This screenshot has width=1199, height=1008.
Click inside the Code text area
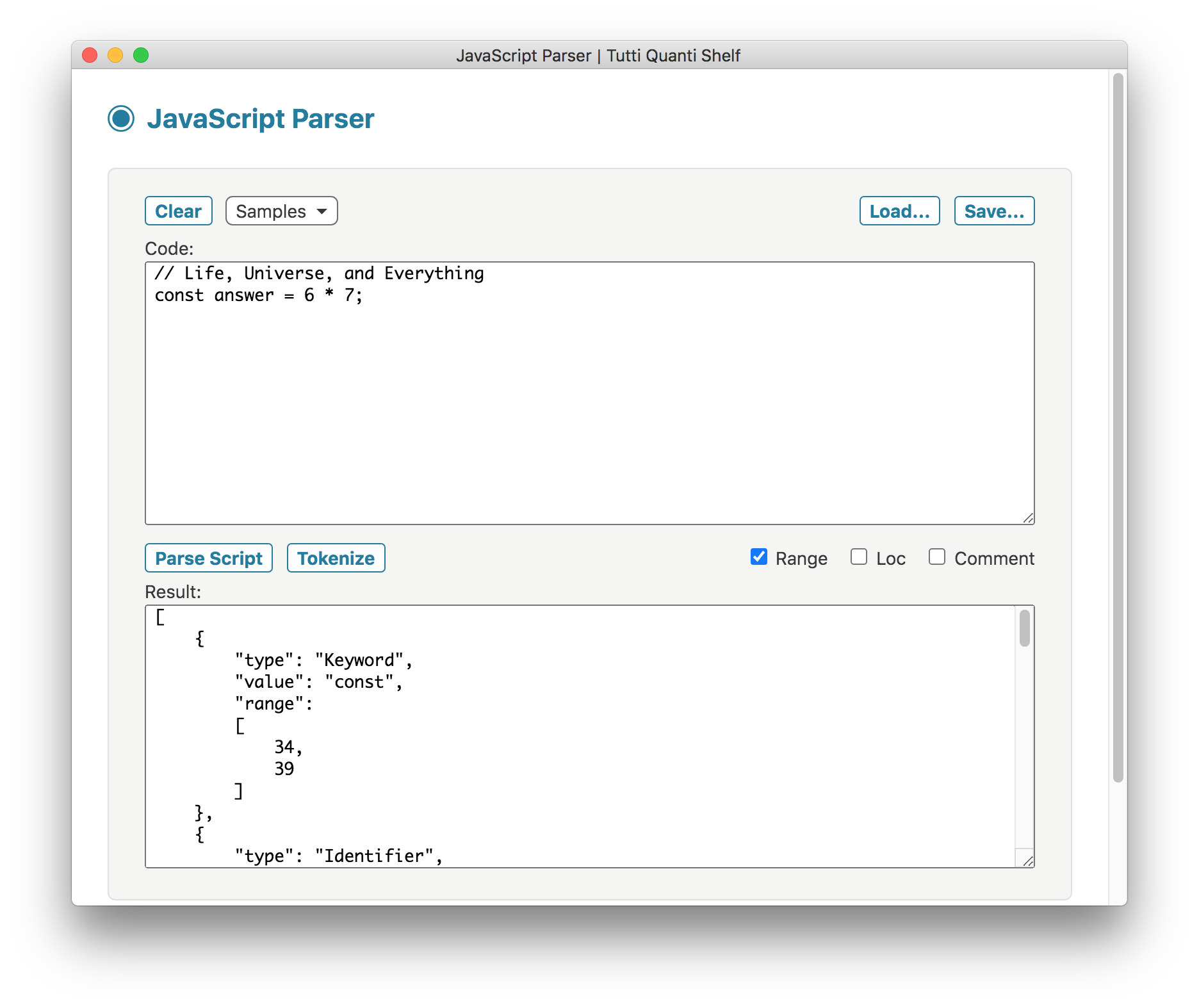(x=589, y=393)
